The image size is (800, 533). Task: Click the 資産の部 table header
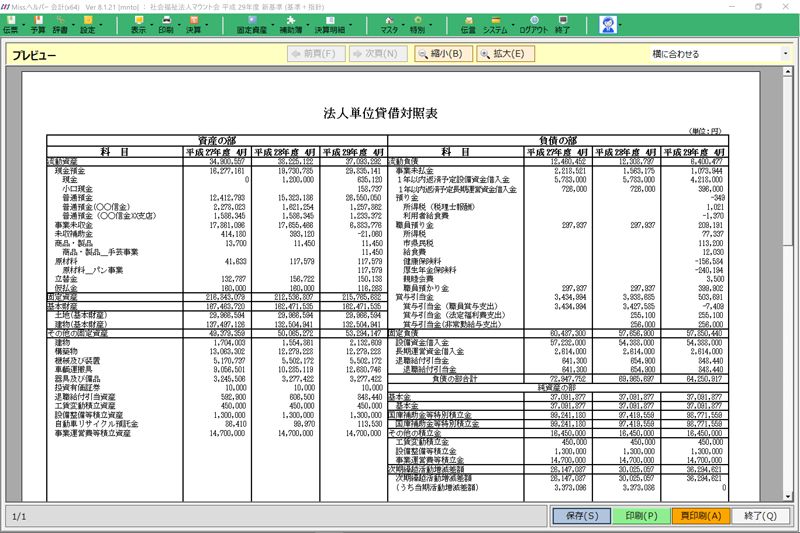[217, 140]
